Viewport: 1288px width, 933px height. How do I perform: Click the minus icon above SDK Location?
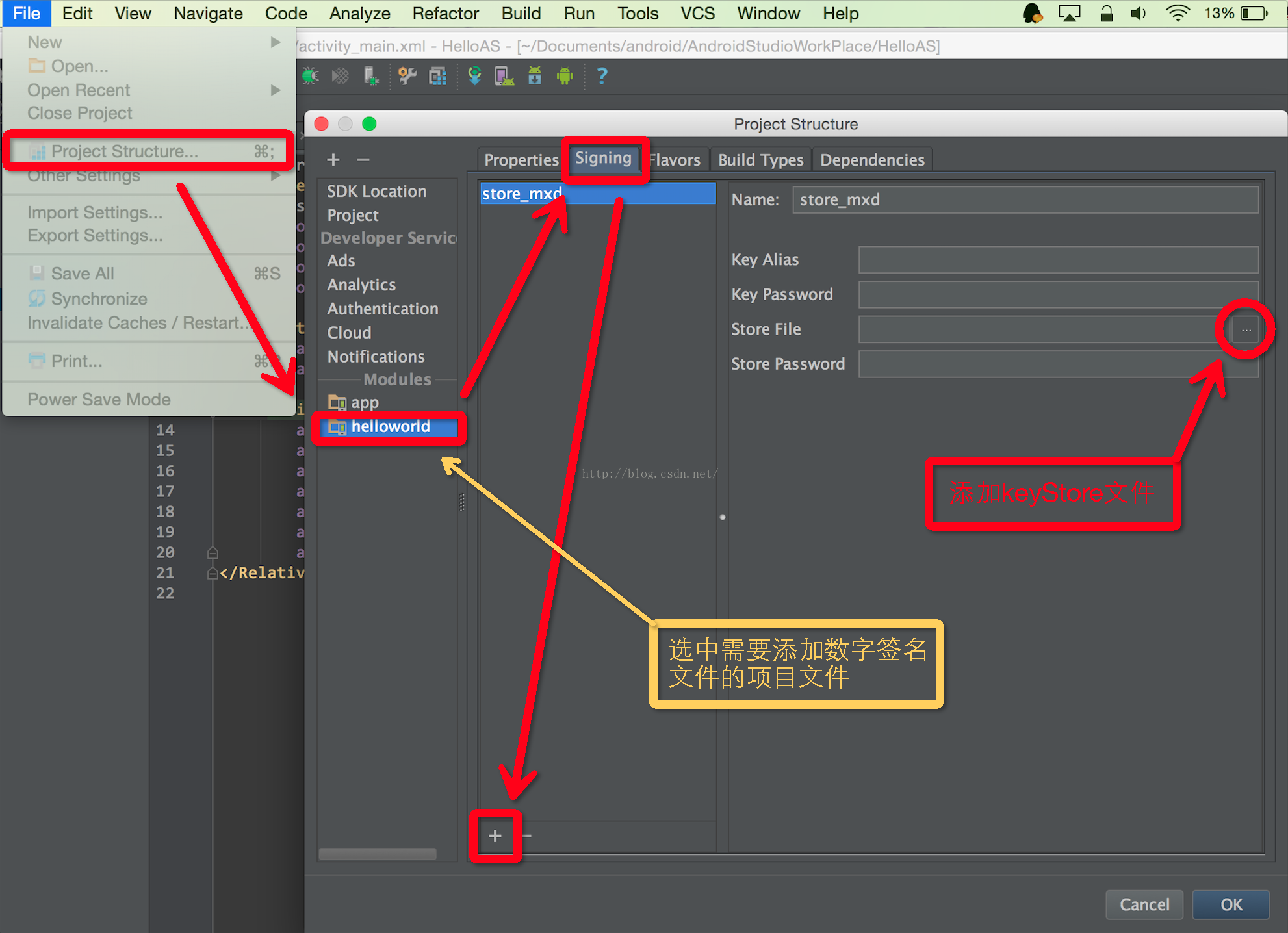[363, 160]
